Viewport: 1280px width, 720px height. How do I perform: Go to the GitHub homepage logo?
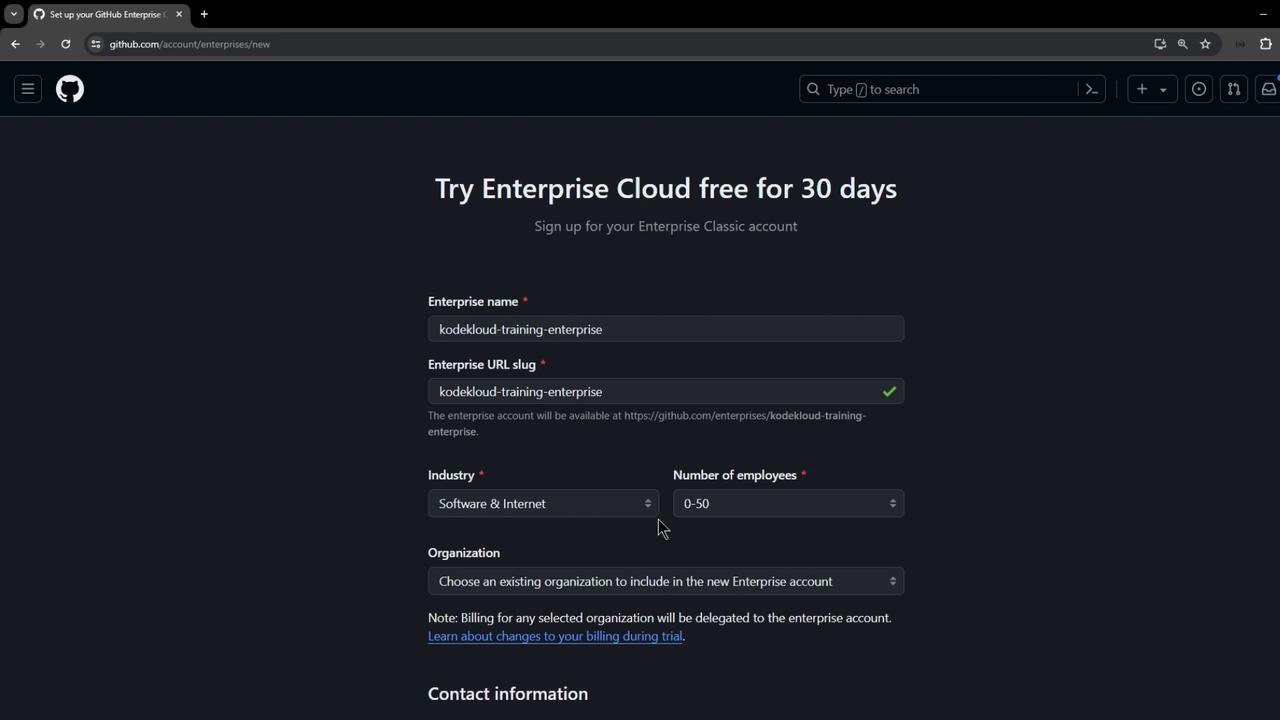pyautogui.click(x=70, y=89)
